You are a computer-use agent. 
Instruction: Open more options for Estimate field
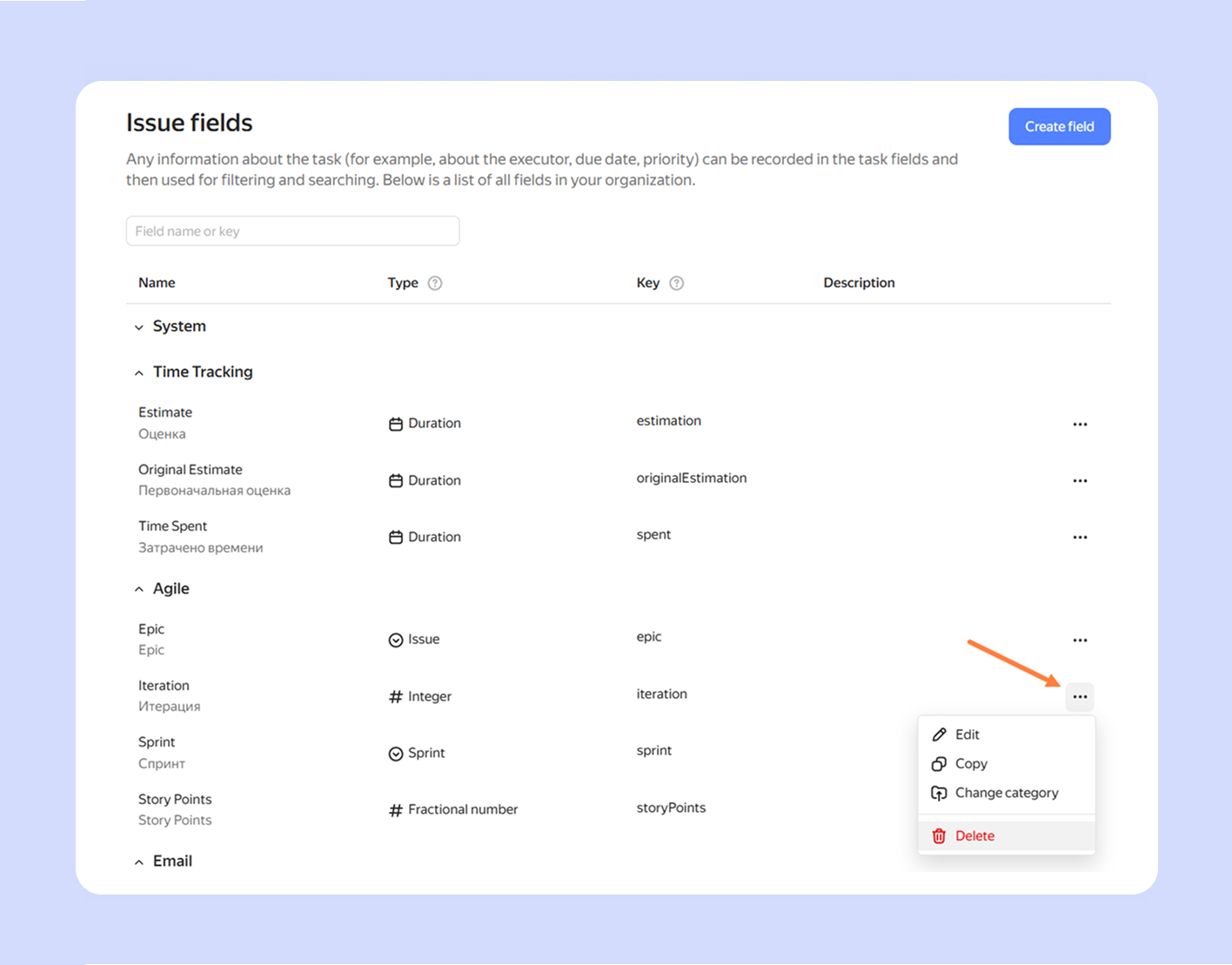1080,425
